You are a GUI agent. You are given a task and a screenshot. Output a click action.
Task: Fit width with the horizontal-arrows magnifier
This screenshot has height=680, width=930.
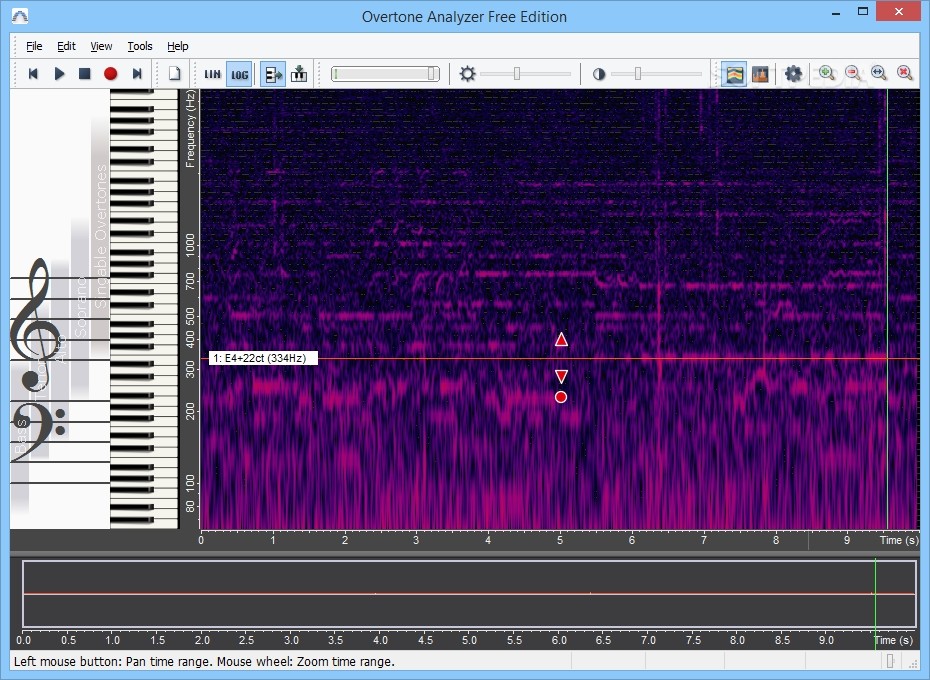879,74
